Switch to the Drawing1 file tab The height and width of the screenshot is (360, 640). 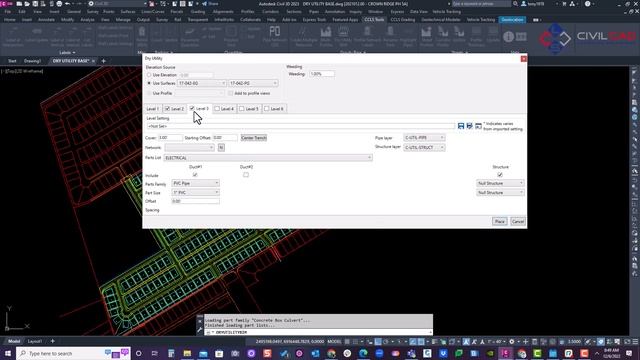(x=32, y=61)
